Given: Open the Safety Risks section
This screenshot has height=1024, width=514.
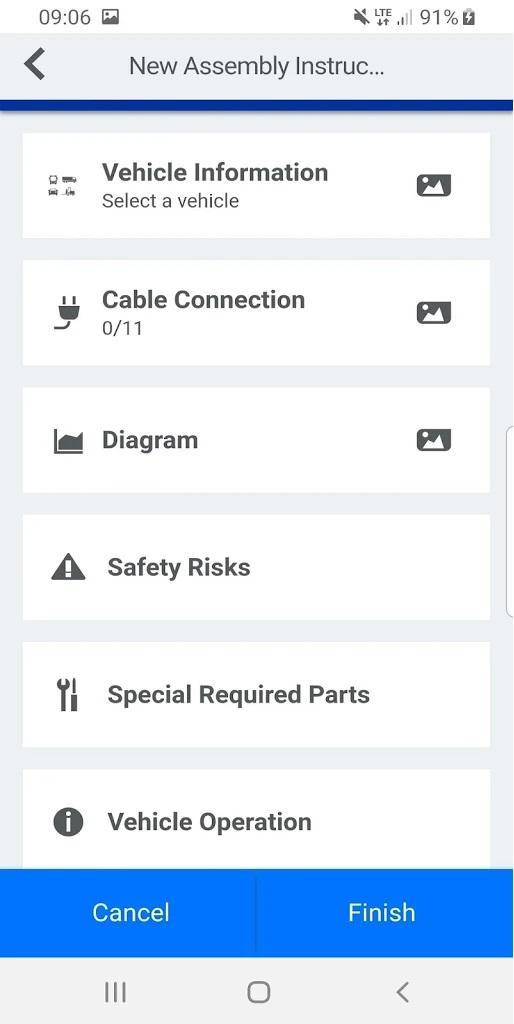Looking at the screenshot, I should click(256, 567).
